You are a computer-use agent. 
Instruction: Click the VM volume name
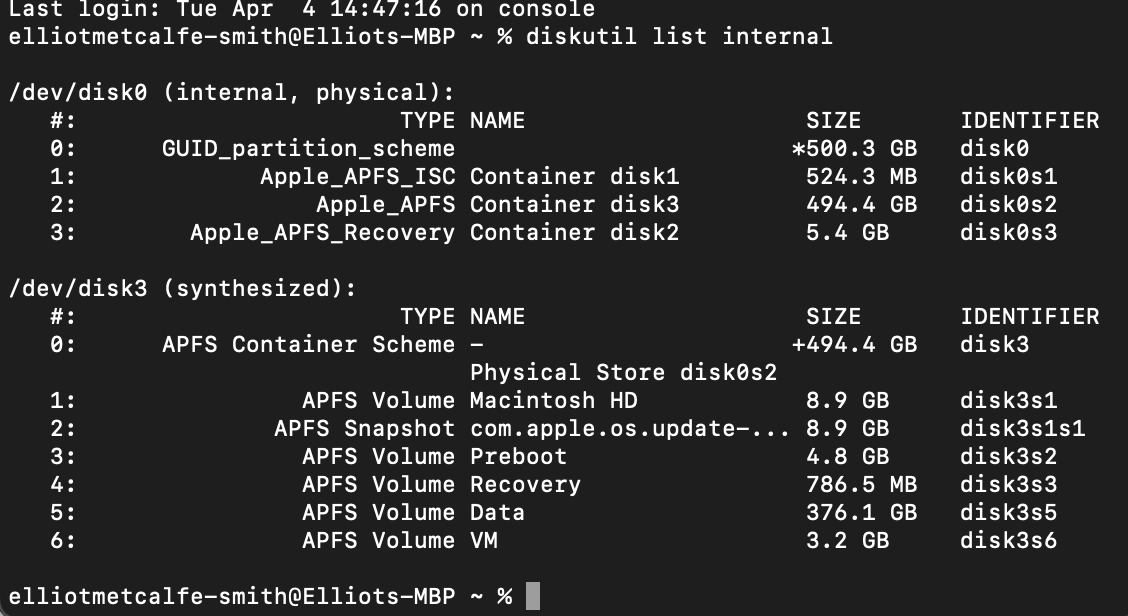click(483, 541)
